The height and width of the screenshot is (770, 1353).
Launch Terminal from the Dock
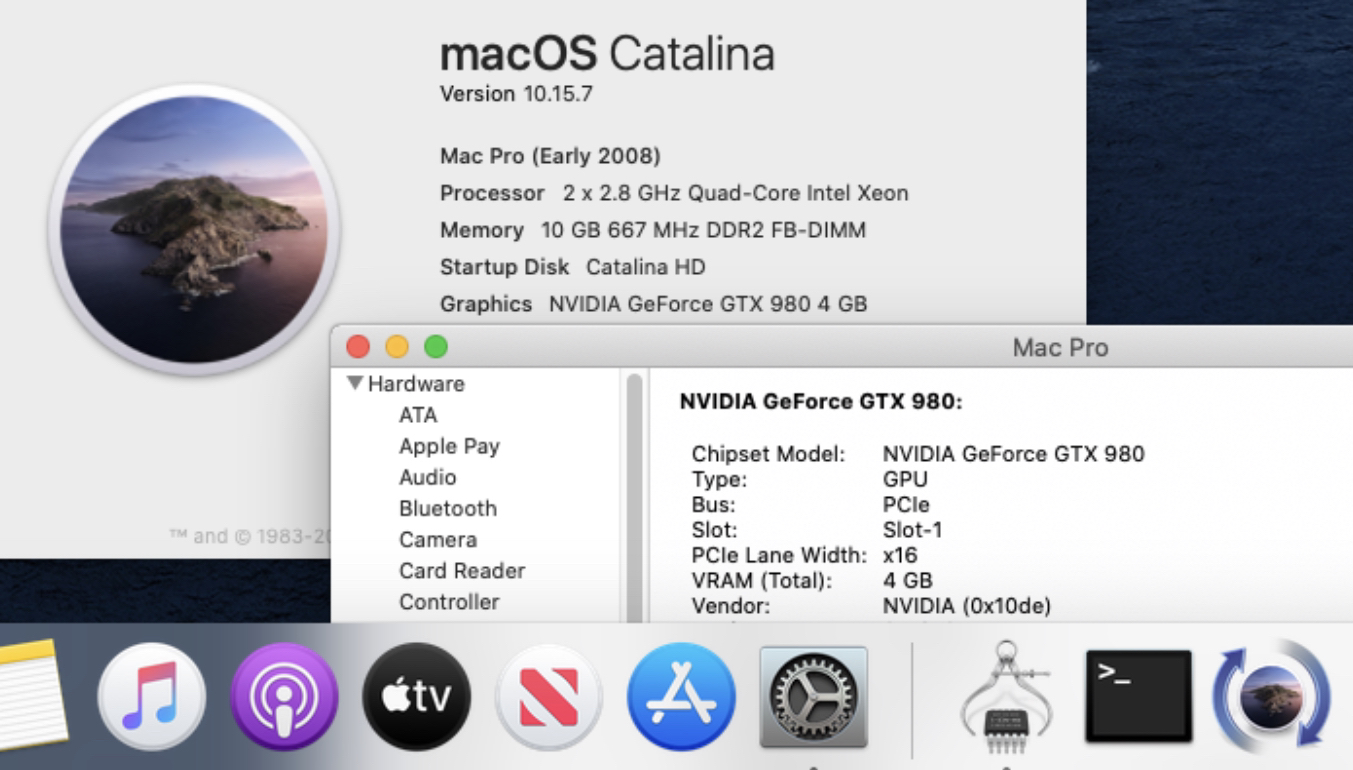click(1138, 697)
